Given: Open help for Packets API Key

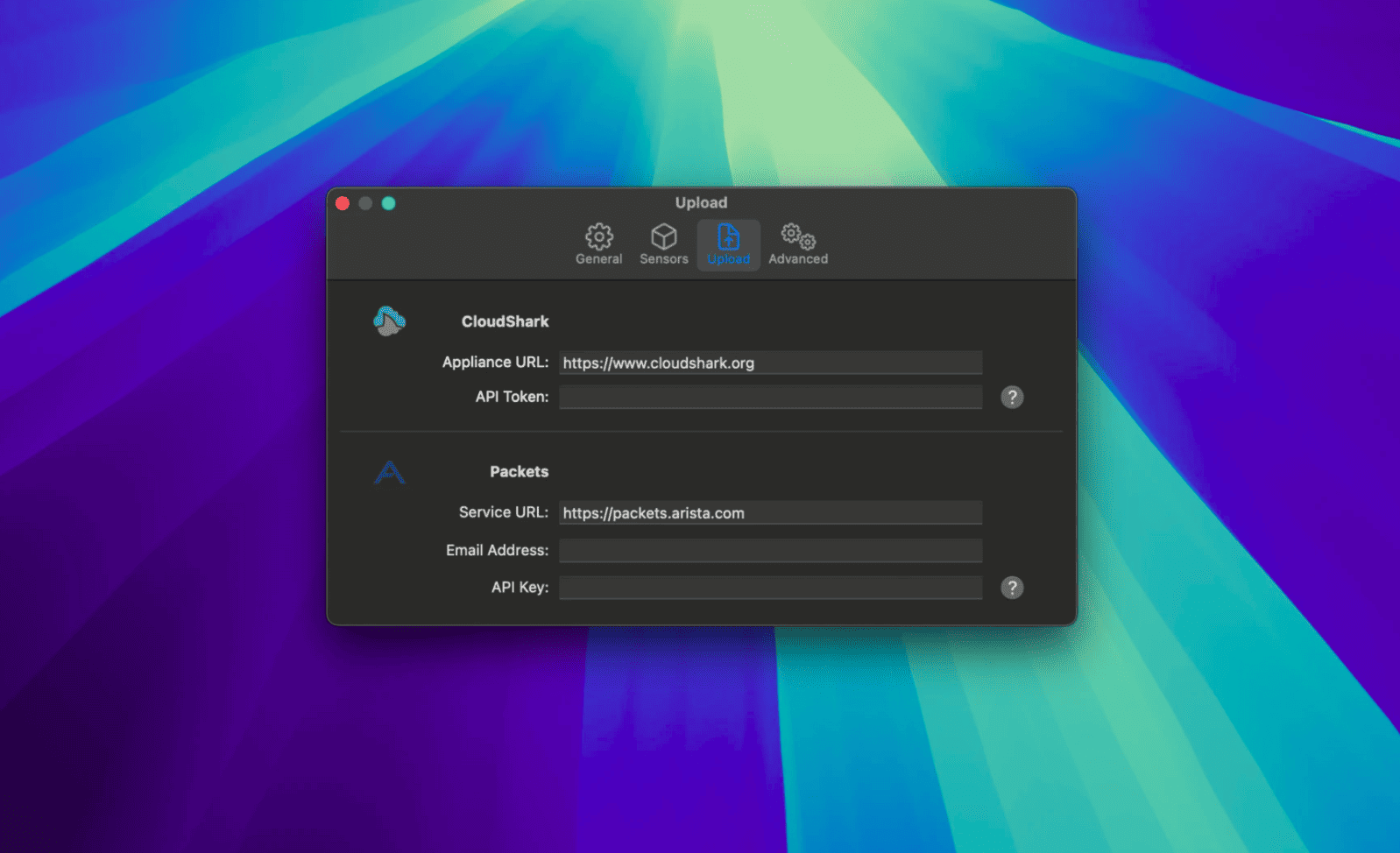Looking at the screenshot, I should 1012,588.
